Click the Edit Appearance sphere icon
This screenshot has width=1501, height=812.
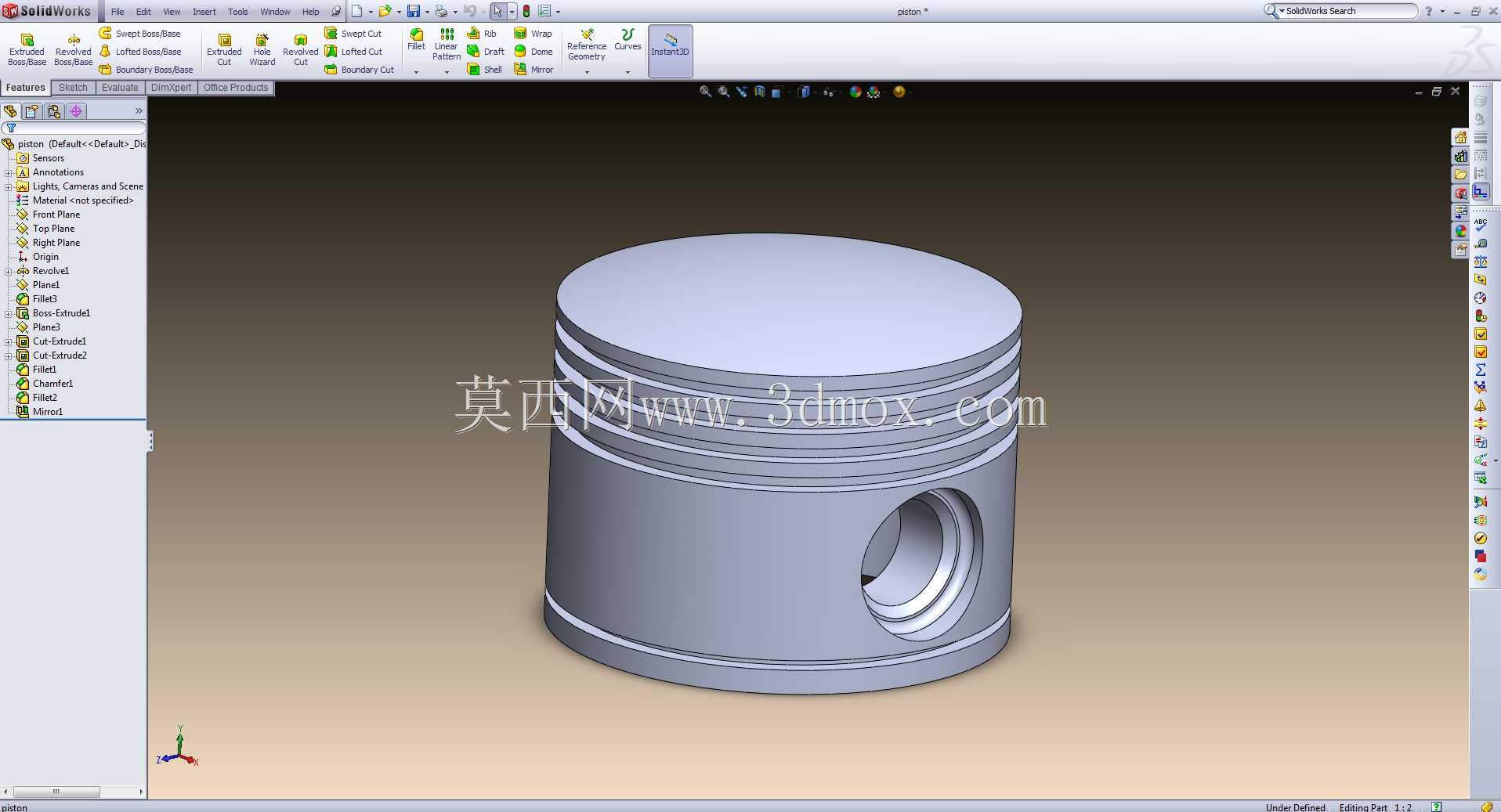coord(855,92)
